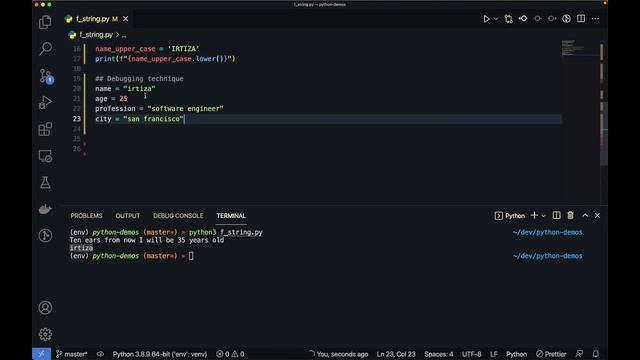This screenshot has width=640, height=360.
Task: Open errors and warnings count indicator
Action: click(230, 354)
